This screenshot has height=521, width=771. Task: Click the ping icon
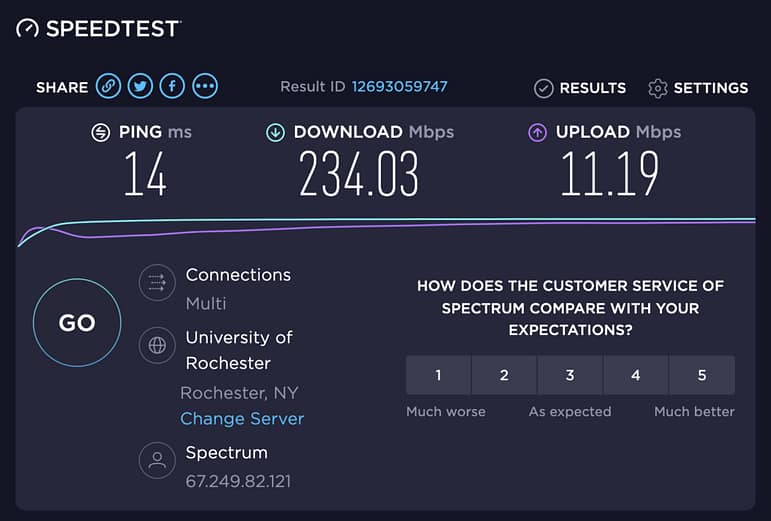point(100,133)
